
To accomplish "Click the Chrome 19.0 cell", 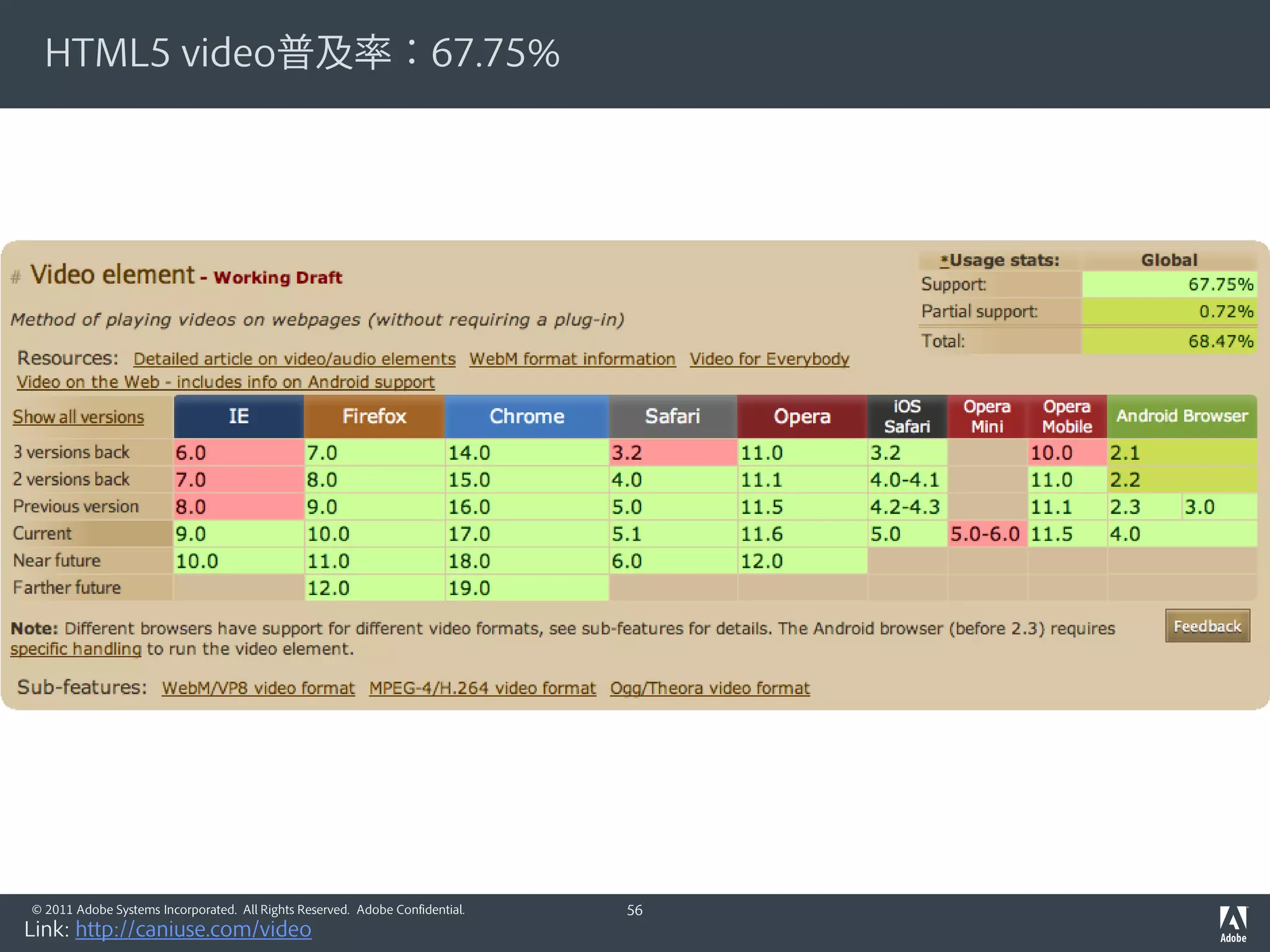I will click(x=527, y=588).
